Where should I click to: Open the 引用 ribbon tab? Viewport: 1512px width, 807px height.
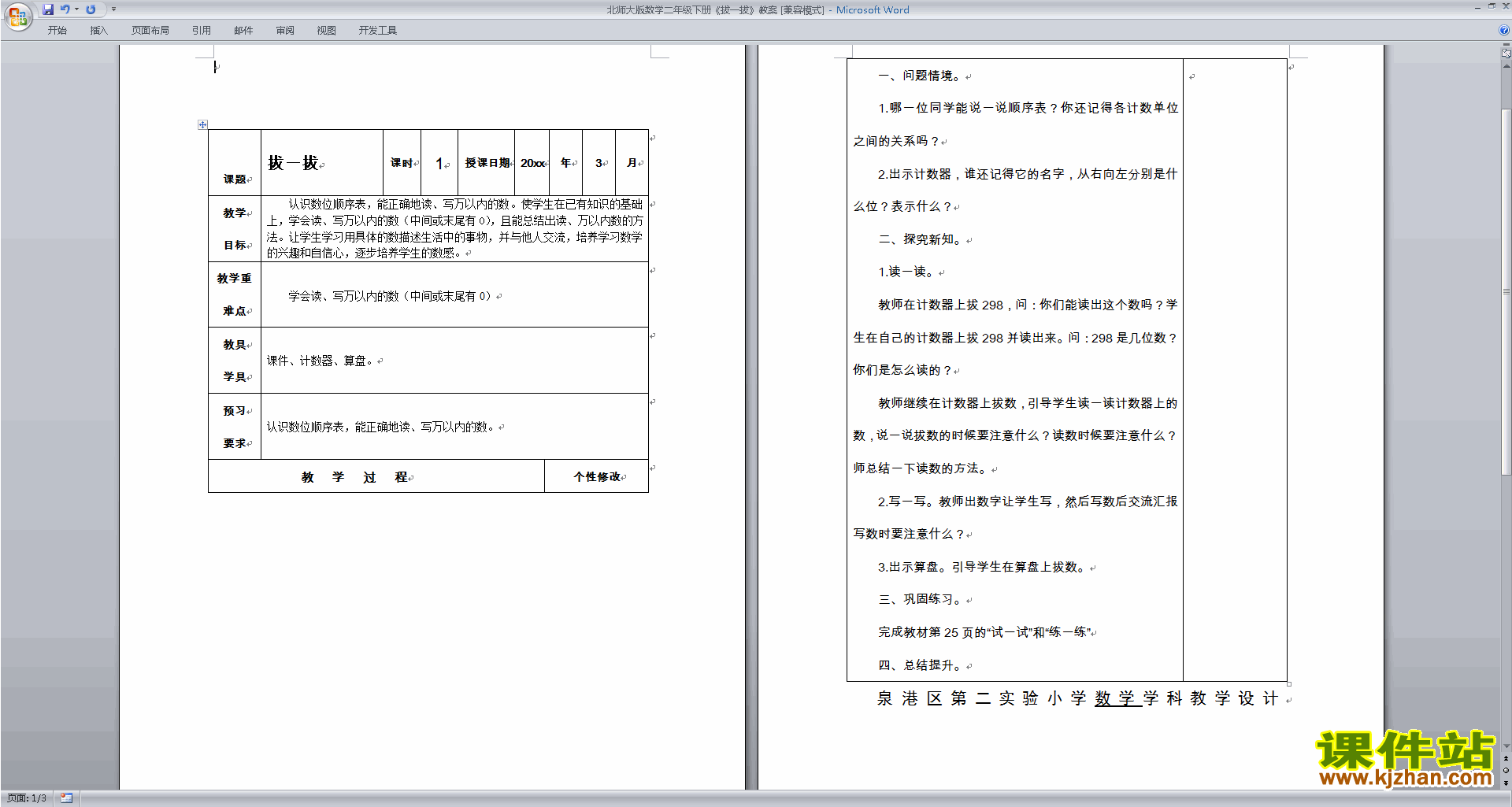tap(202, 31)
